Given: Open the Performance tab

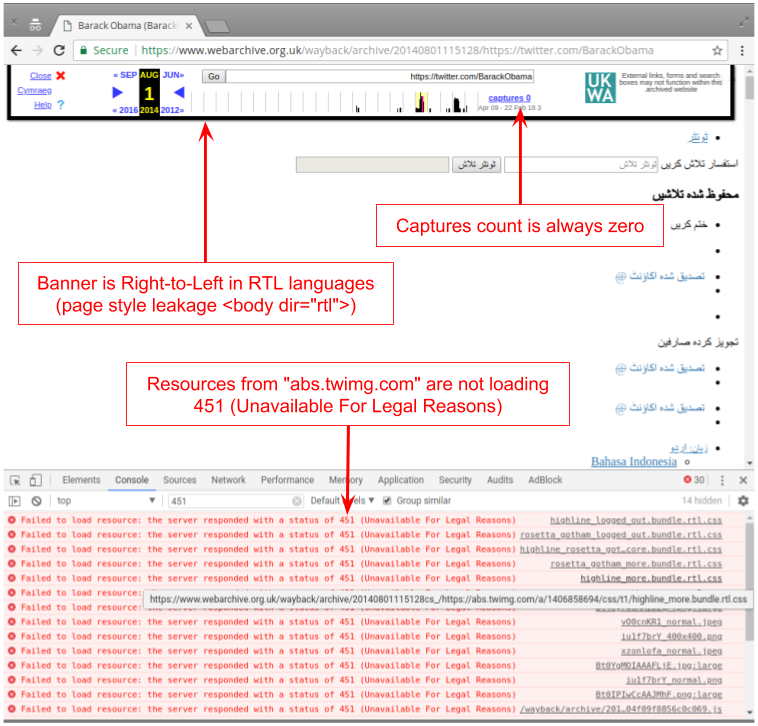Looking at the screenshot, I should click(x=287, y=480).
